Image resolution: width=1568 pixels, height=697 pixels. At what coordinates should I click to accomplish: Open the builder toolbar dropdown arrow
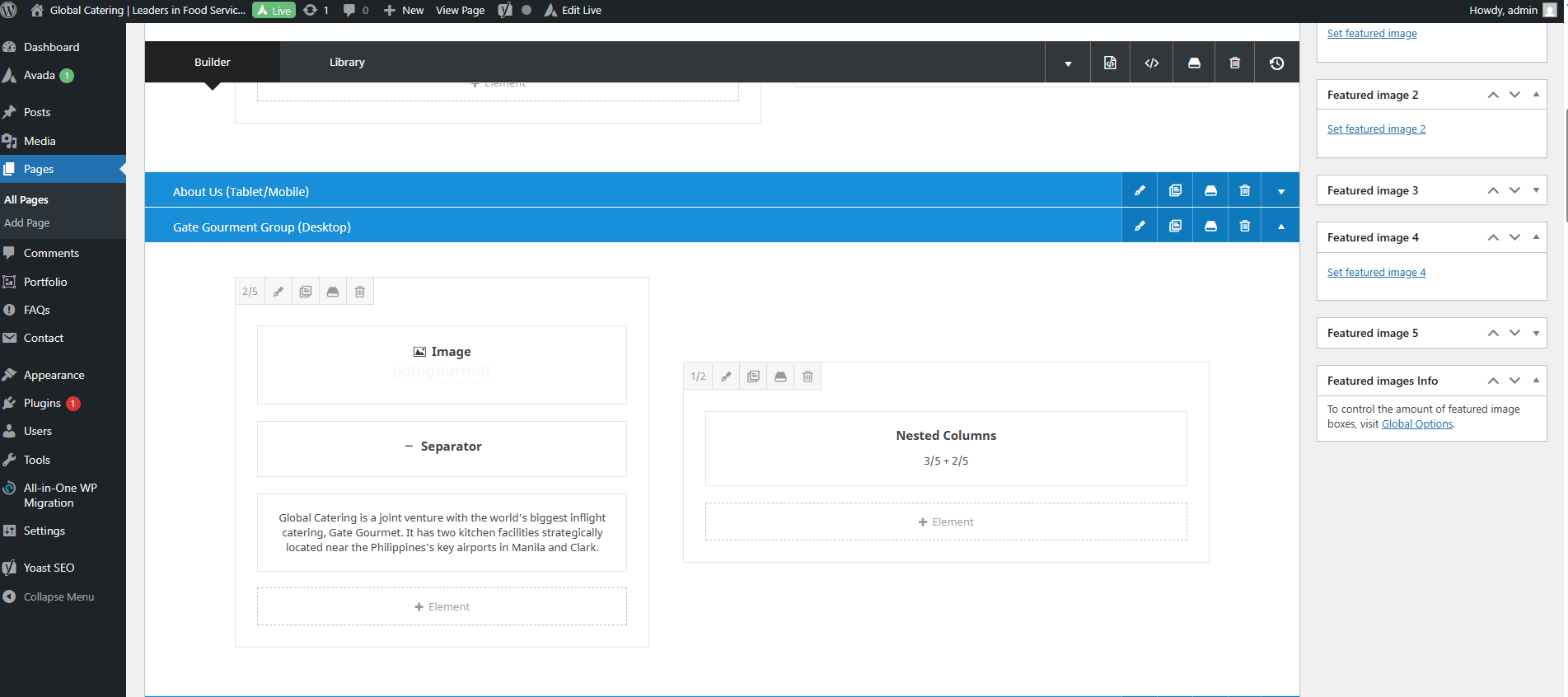pyautogui.click(x=1068, y=63)
